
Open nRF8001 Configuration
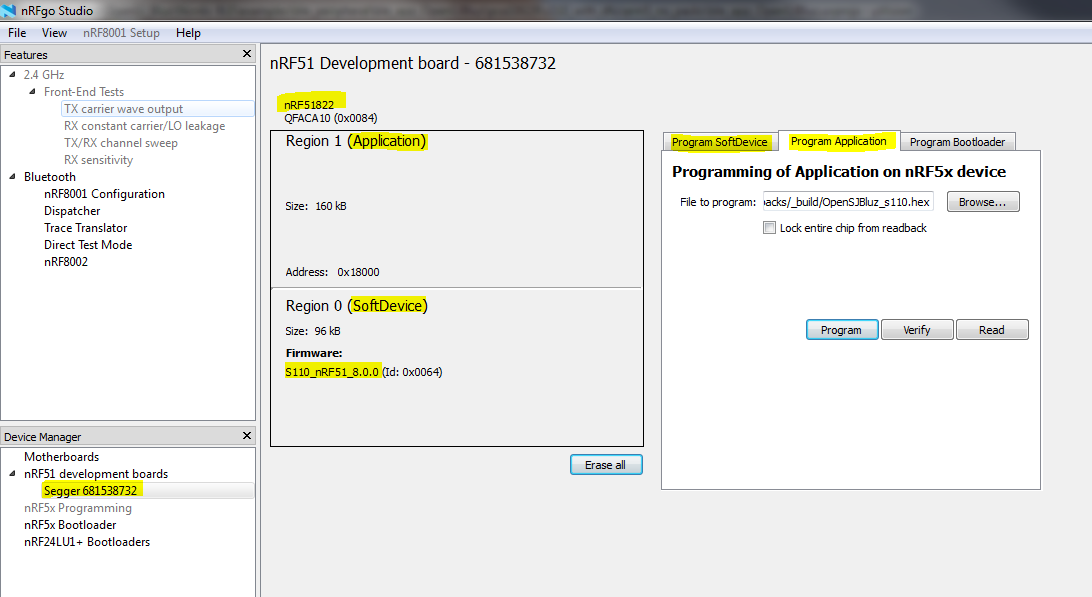coord(104,194)
